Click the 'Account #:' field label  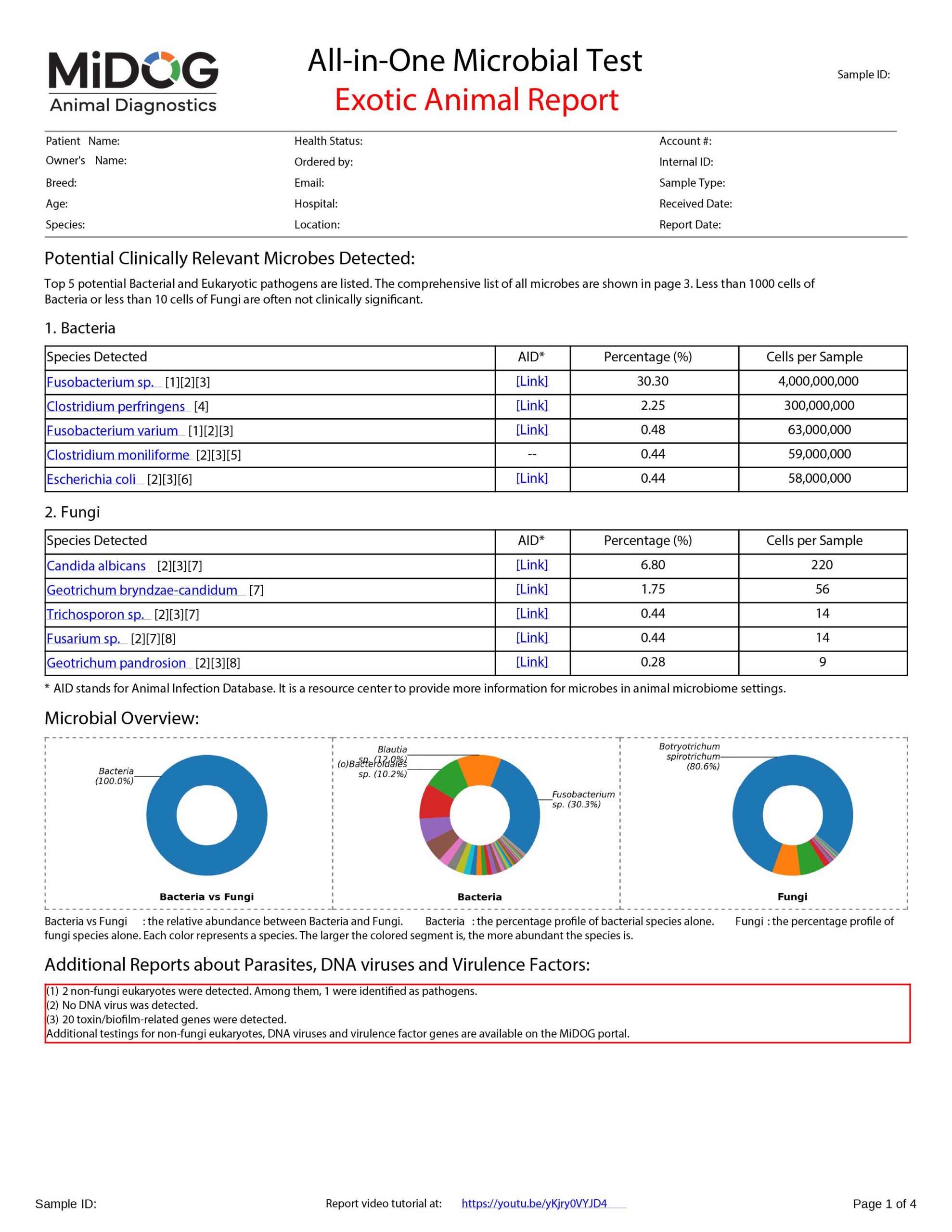(686, 141)
